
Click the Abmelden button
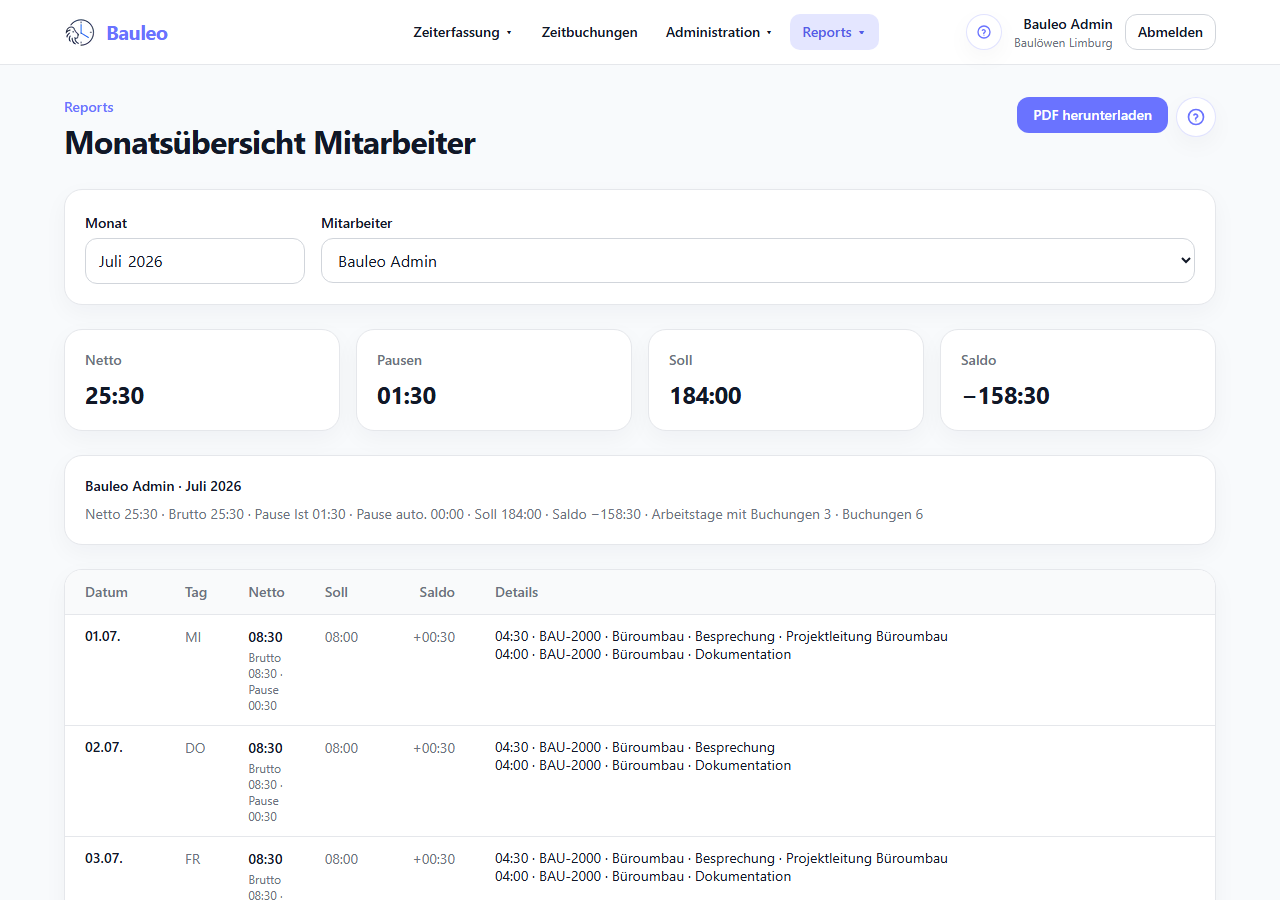click(1170, 32)
